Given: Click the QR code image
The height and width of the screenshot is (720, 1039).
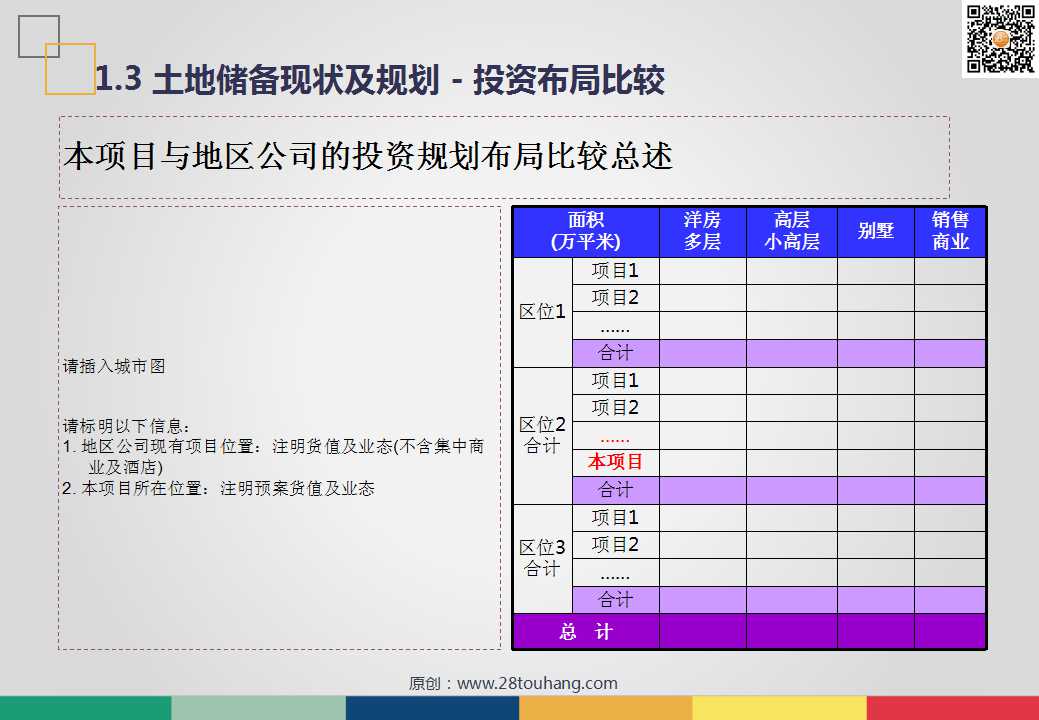Looking at the screenshot, I should point(1001,39).
